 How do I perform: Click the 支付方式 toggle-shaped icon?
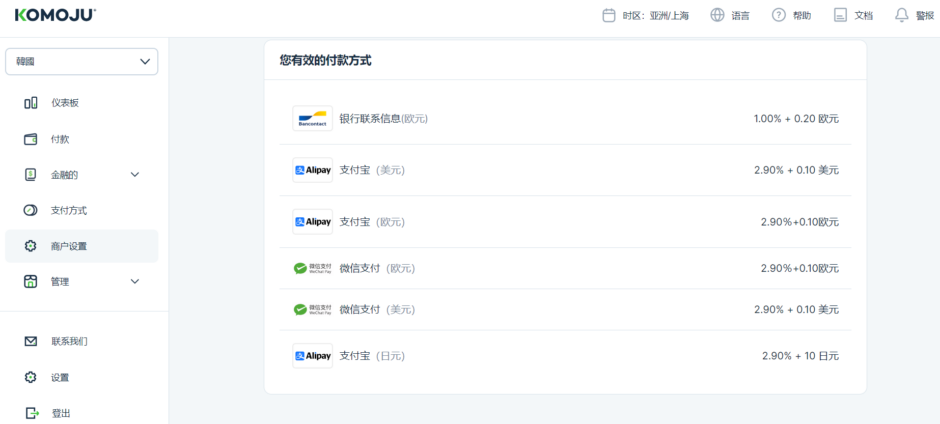click(x=30, y=210)
